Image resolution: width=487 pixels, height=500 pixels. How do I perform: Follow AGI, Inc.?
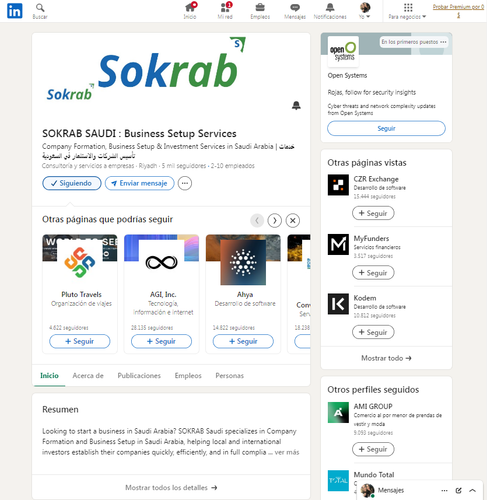161,341
